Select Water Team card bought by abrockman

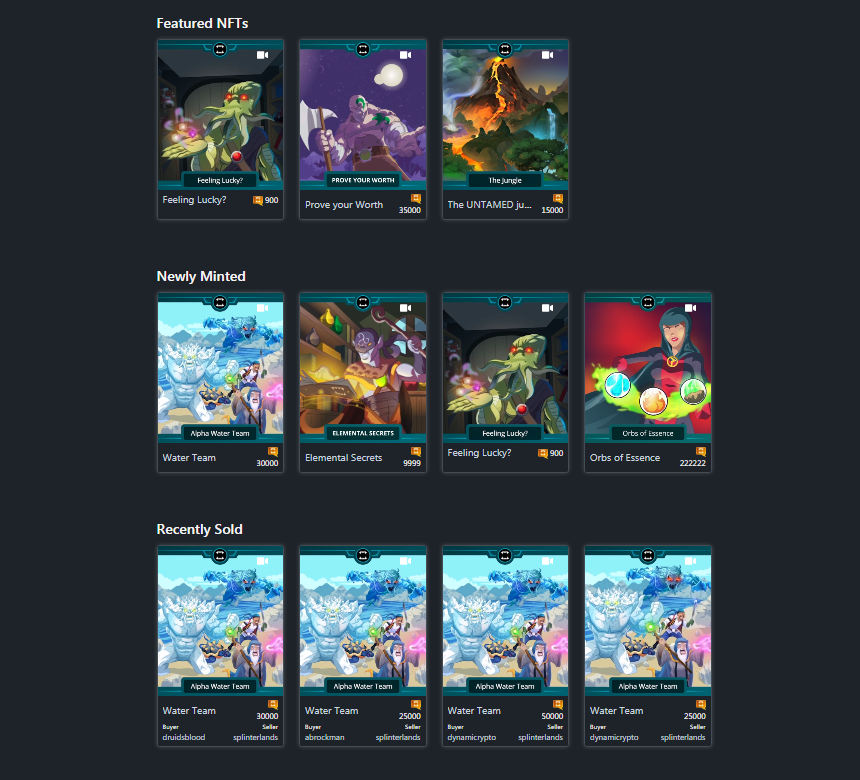[363, 646]
